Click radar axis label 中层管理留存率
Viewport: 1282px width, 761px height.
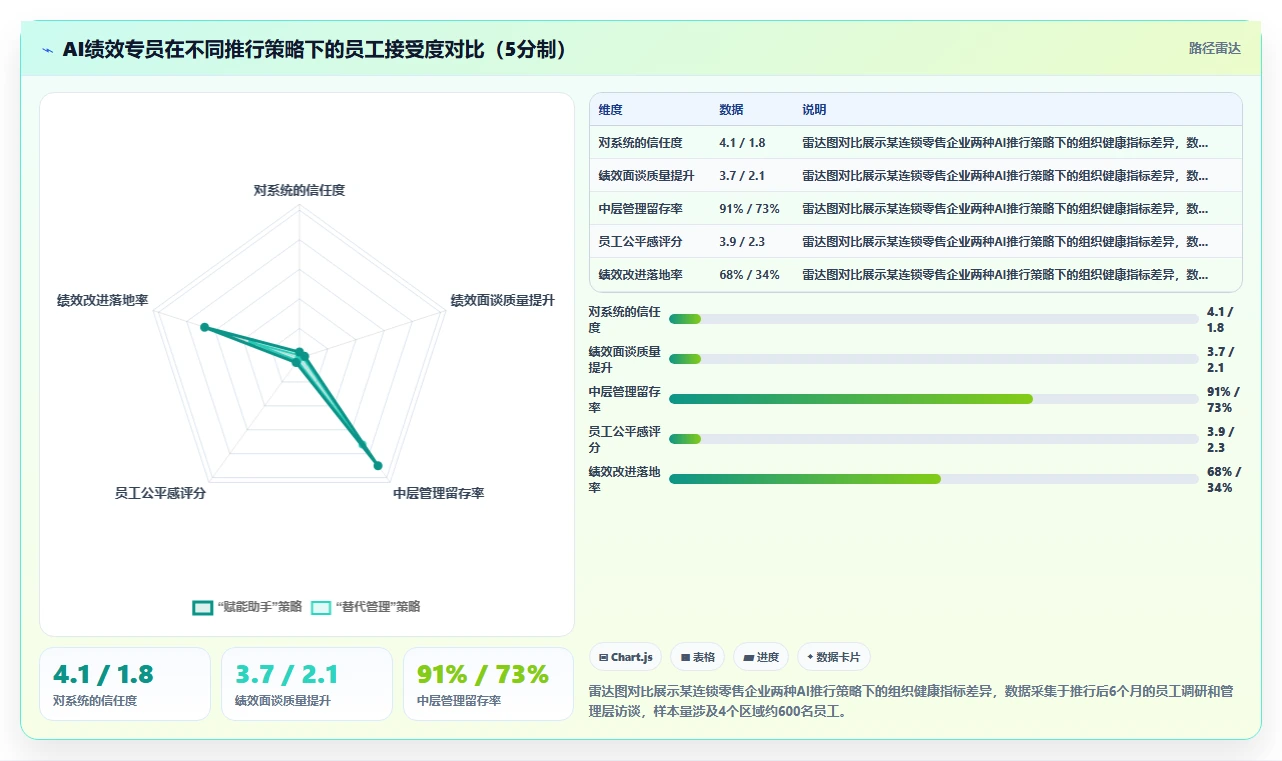(x=438, y=493)
